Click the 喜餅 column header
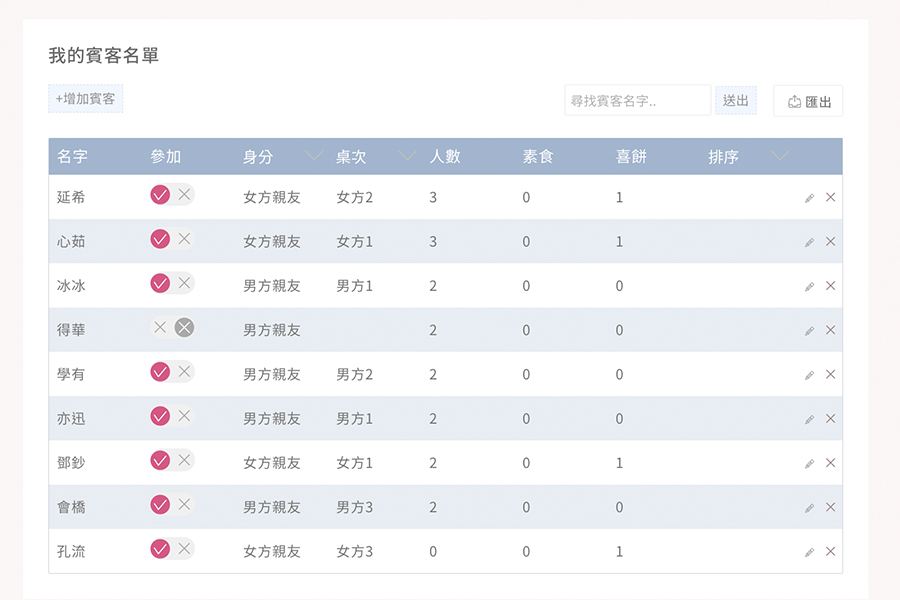This screenshot has width=900, height=600. [x=630, y=157]
